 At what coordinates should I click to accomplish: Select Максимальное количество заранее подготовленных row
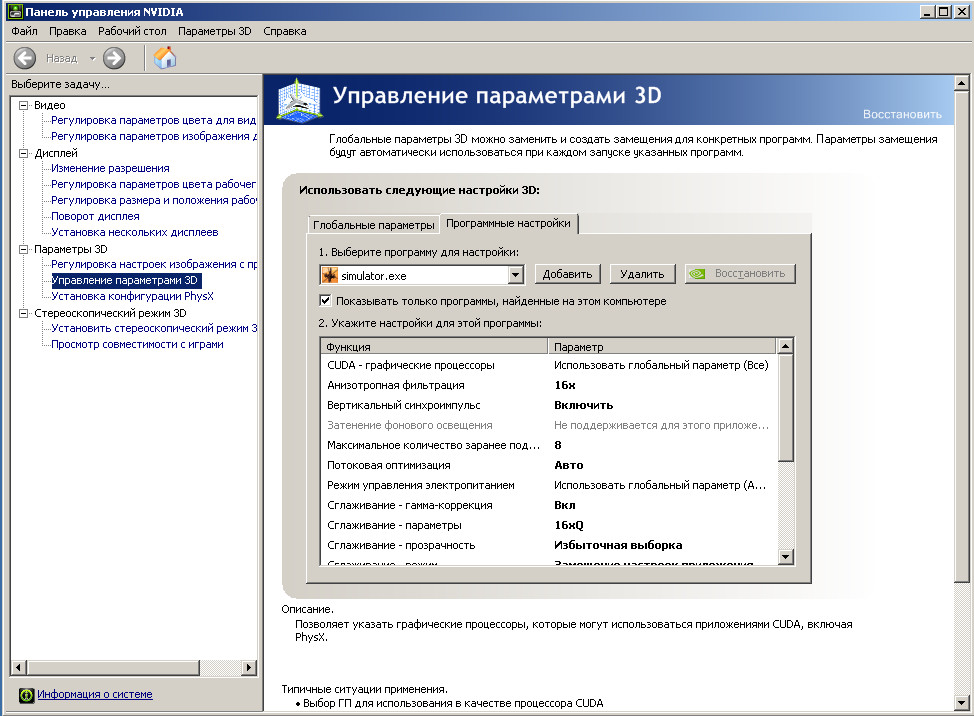point(548,445)
